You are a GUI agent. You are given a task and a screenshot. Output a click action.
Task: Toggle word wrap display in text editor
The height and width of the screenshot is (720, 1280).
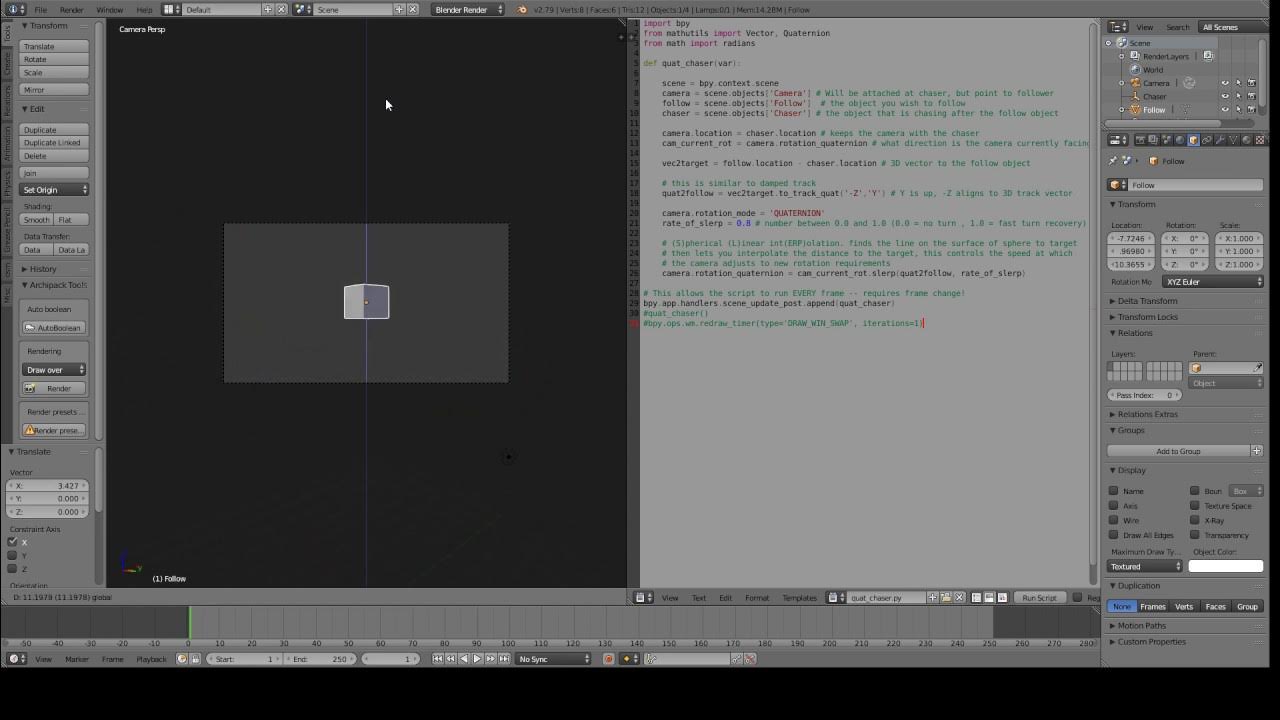989,598
